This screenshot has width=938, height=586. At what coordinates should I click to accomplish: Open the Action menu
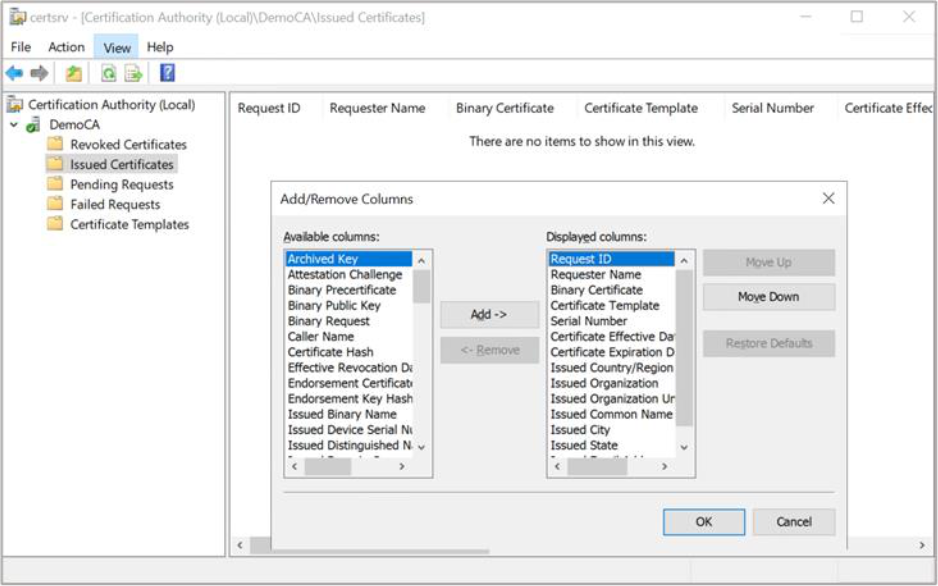(66, 47)
